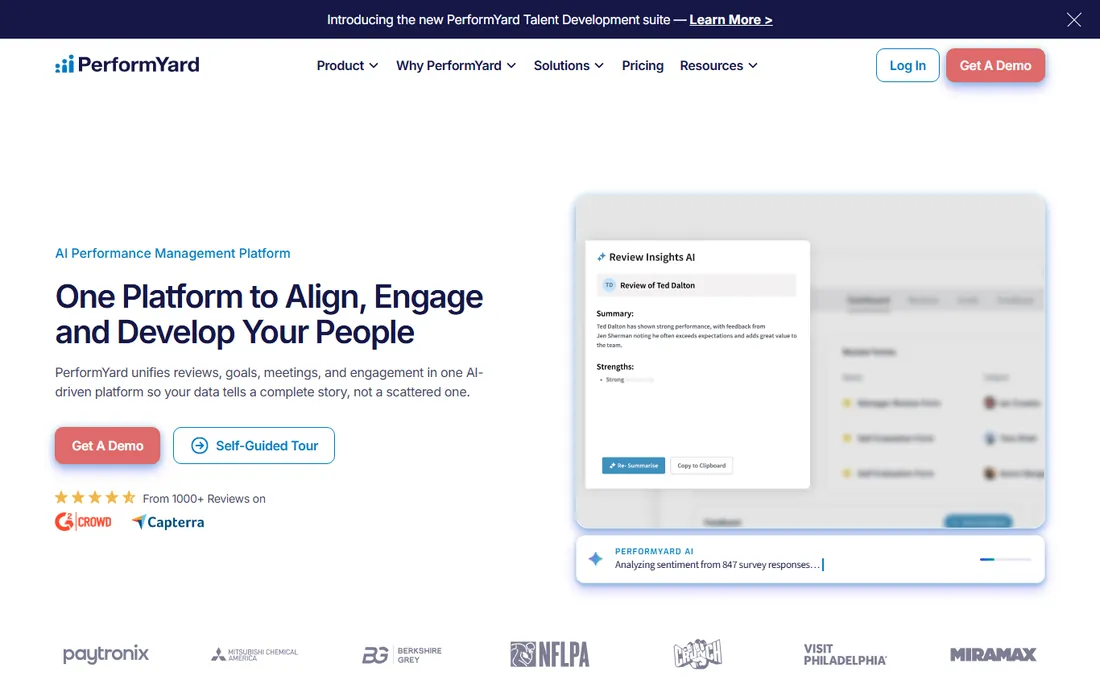The image size is (1100, 688).
Task: Click the Berkshire Grey logo
Action: pos(402,654)
